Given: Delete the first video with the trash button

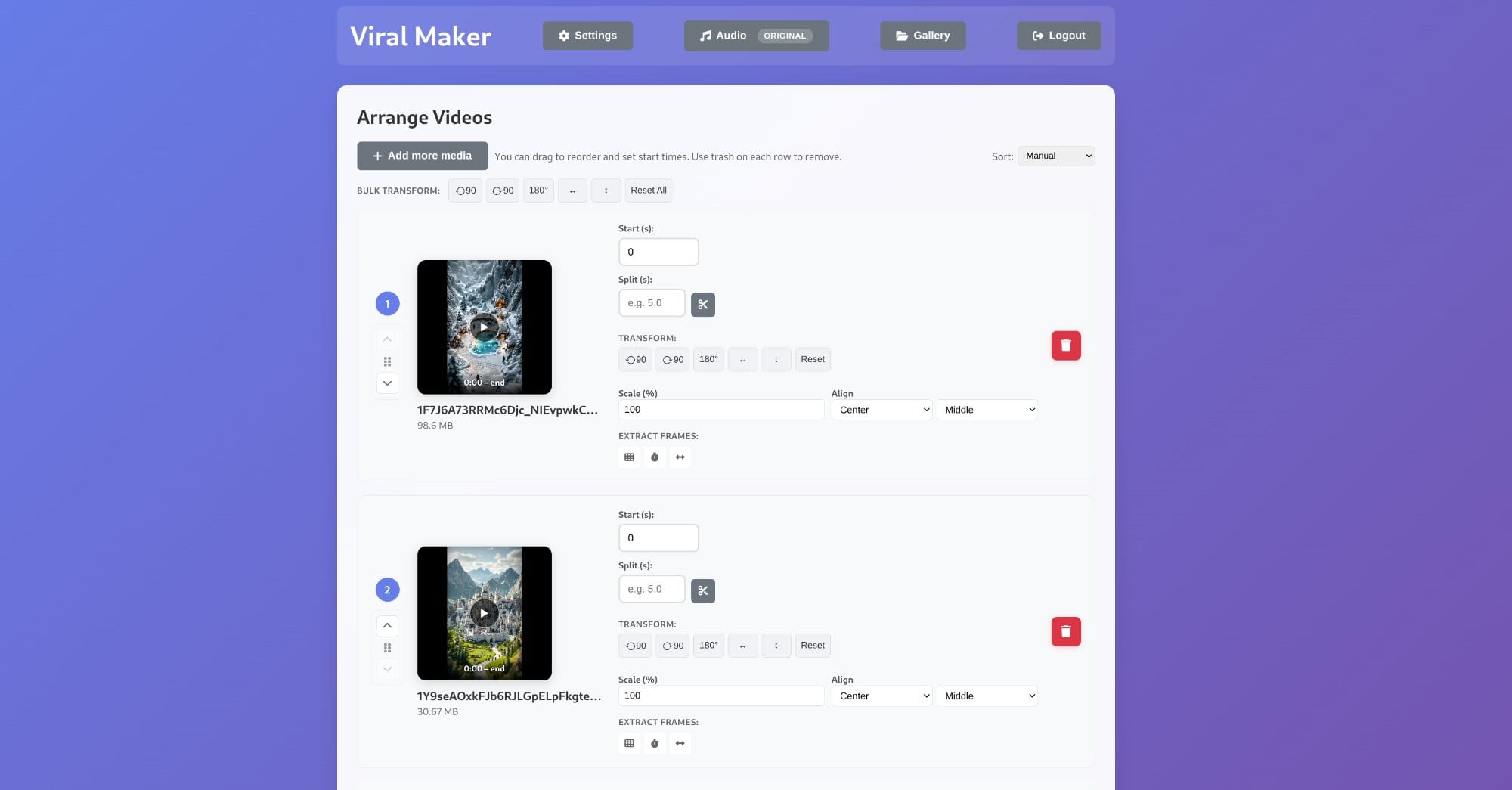Looking at the screenshot, I should click(x=1066, y=345).
